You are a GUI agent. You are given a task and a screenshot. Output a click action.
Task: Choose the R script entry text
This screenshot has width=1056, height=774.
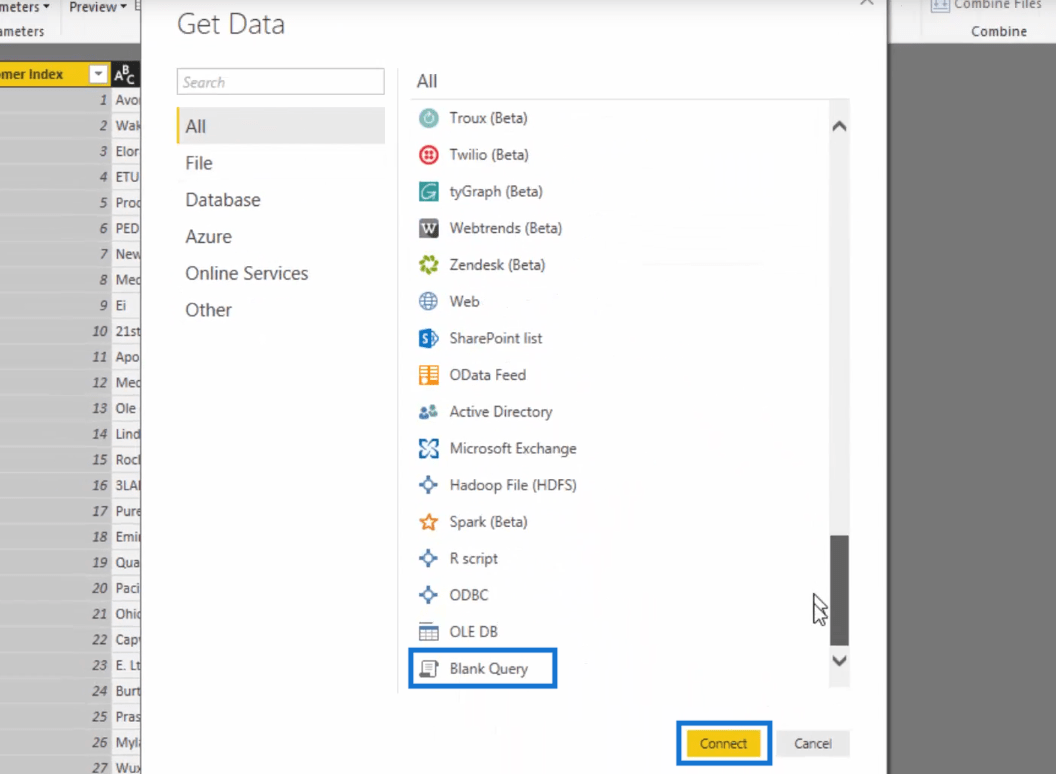point(473,558)
